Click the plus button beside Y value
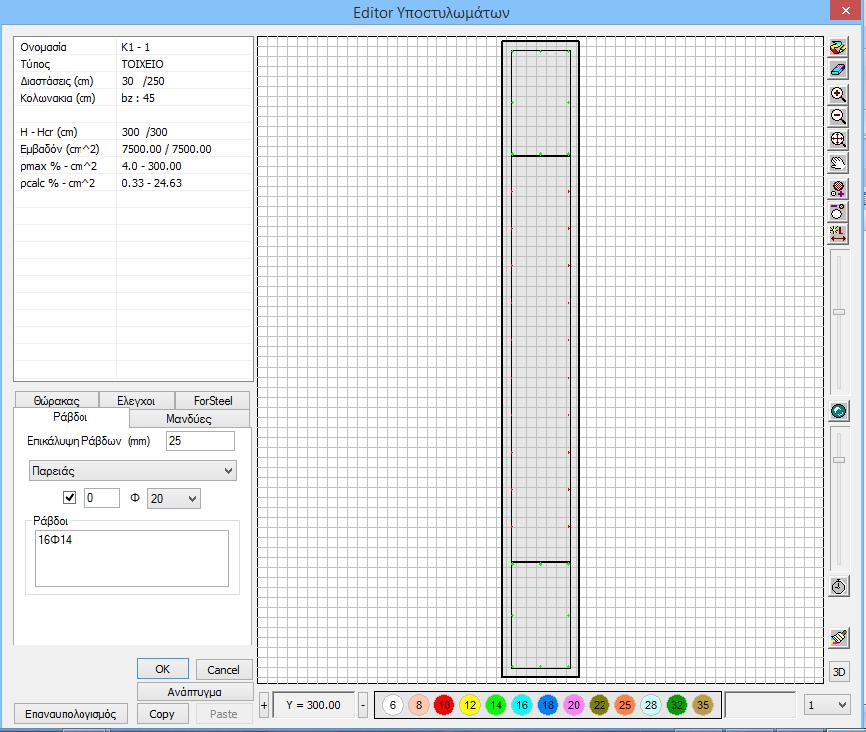This screenshot has height=732, width=866. coord(264,705)
